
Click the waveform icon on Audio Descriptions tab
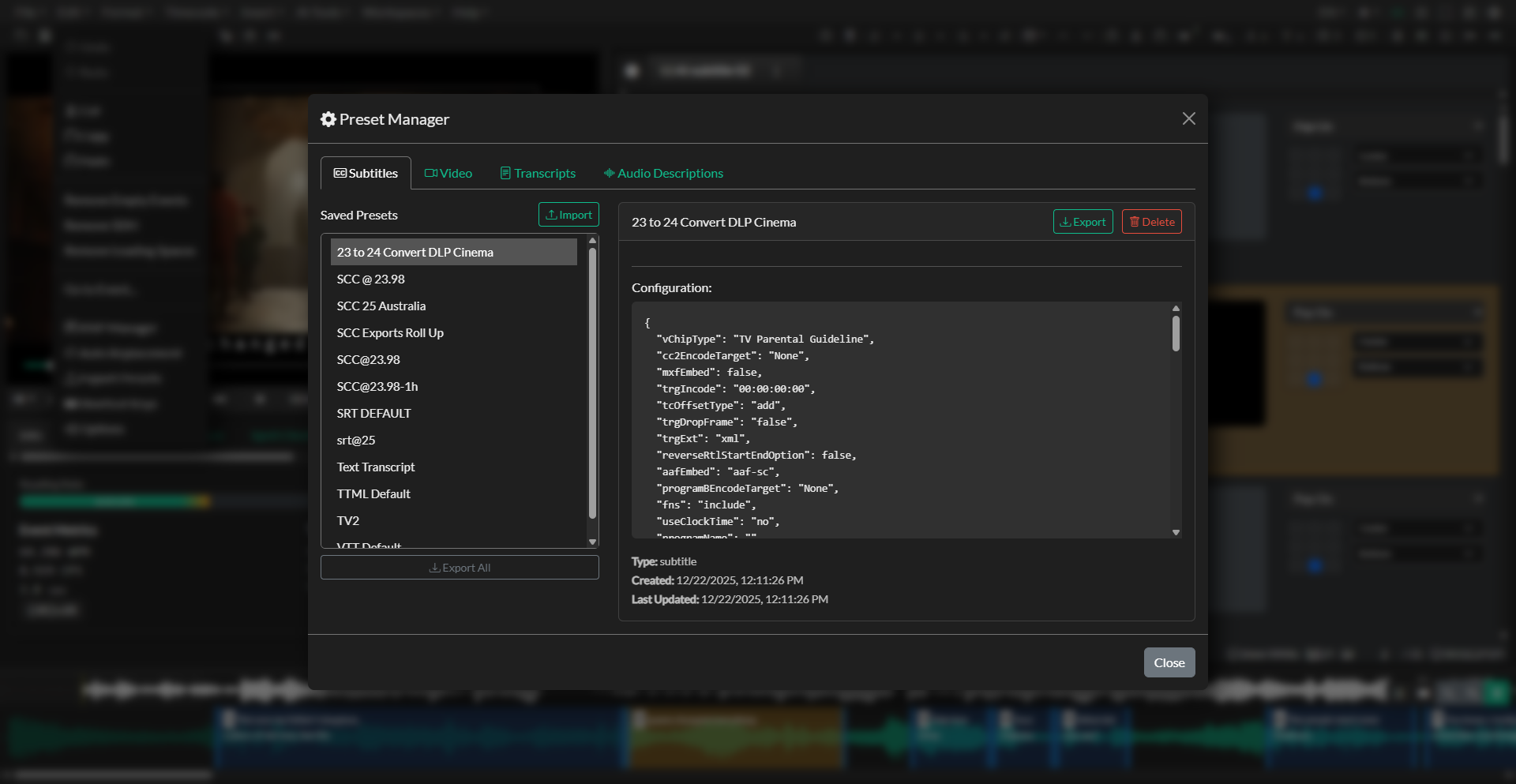(x=608, y=172)
